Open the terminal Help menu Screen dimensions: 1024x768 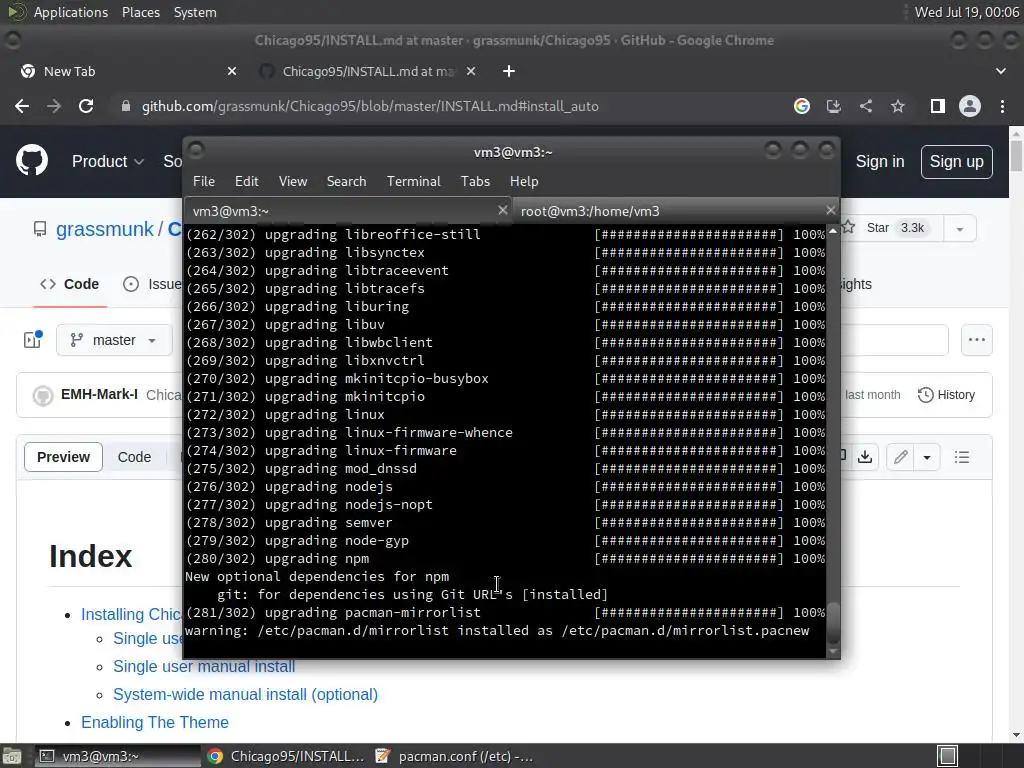[x=524, y=181]
